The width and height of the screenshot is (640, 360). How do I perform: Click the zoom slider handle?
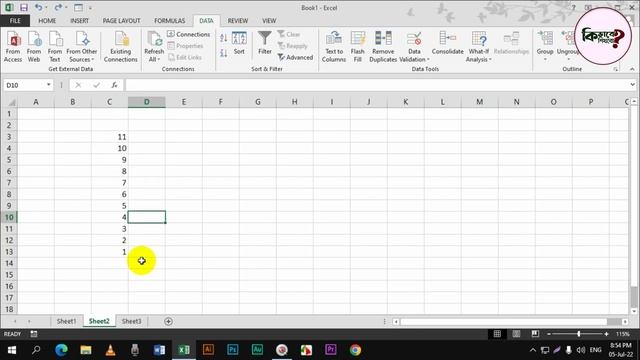(x=579, y=334)
